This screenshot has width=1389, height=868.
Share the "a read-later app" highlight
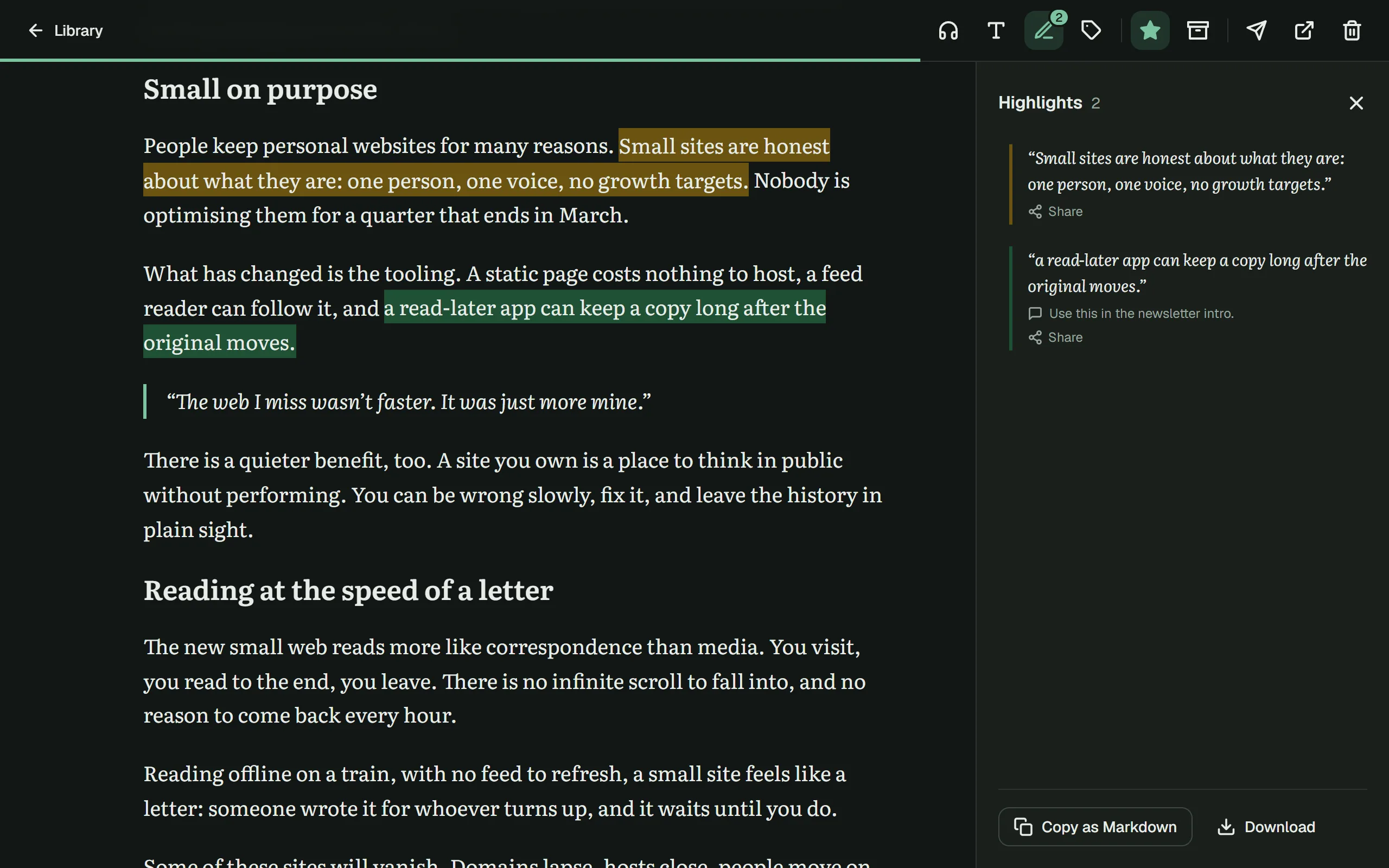1055,337
